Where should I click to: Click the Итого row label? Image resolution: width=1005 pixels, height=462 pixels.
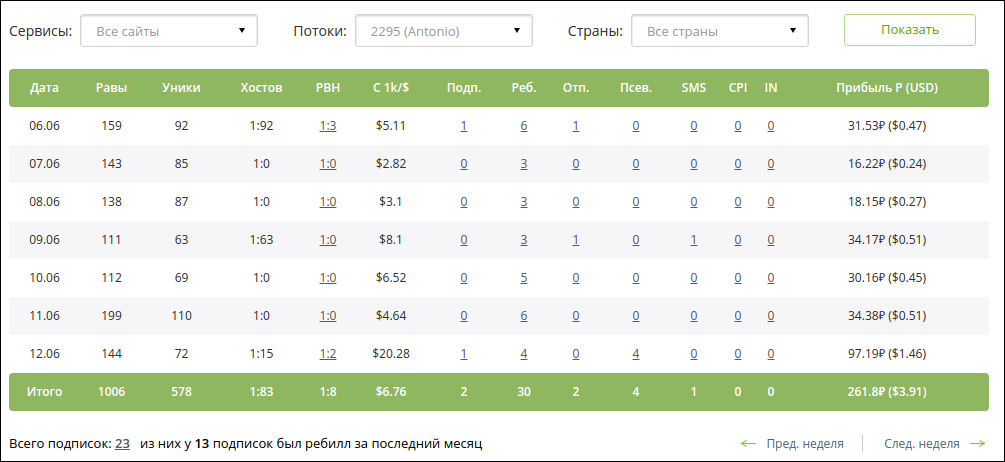(x=44, y=392)
